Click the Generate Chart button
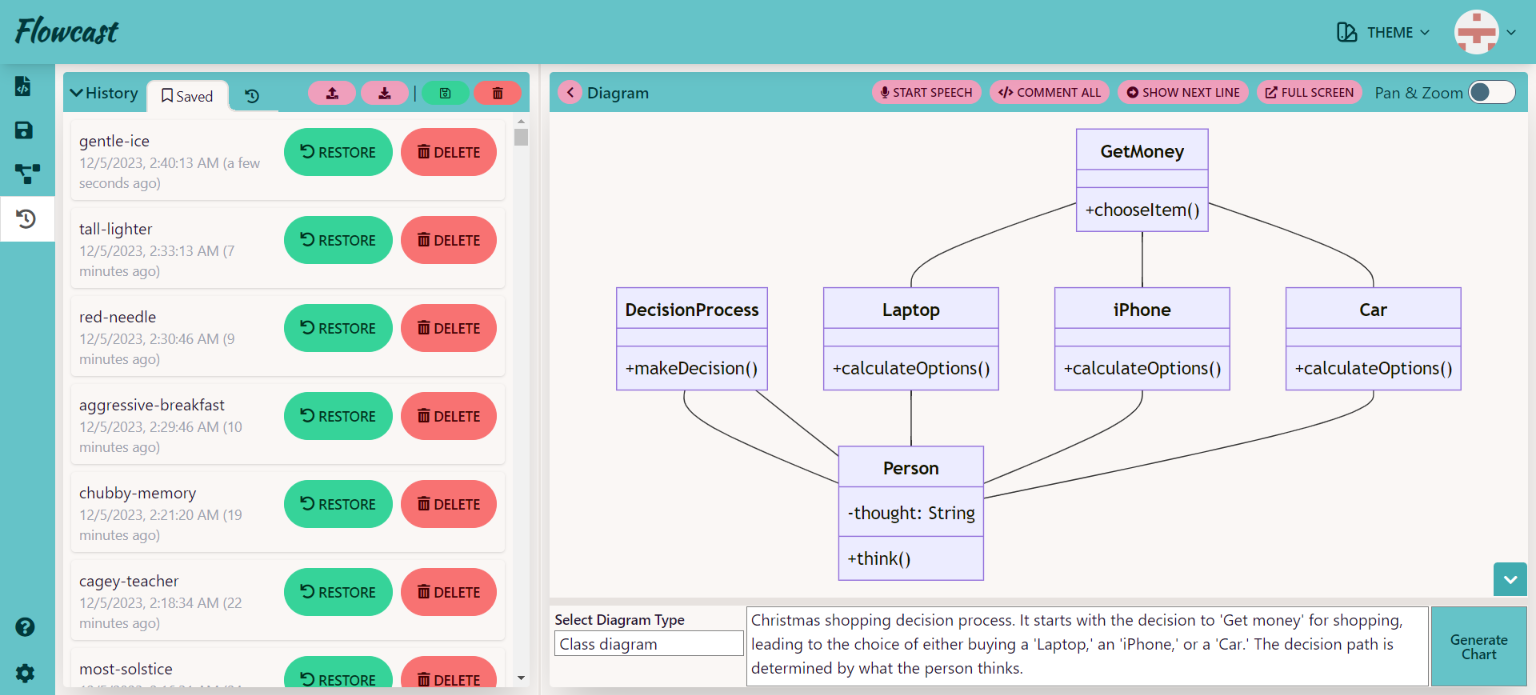The width and height of the screenshot is (1536, 695). [1478, 646]
